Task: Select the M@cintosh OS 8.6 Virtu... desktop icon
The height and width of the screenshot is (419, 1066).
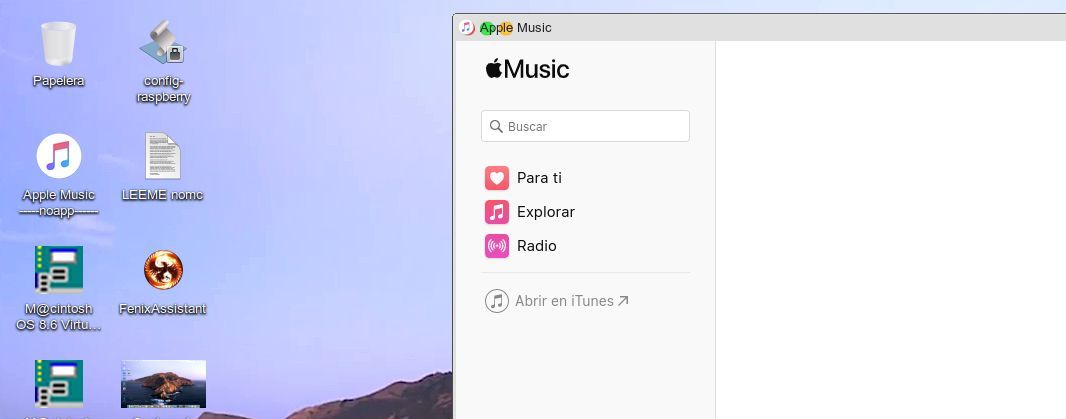Action: click(x=58, y=269)
